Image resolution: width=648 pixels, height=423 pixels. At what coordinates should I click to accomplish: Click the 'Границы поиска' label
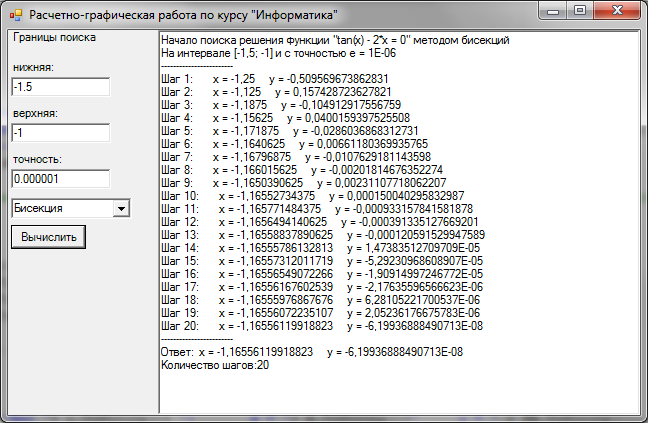click(x=55, y=38)
